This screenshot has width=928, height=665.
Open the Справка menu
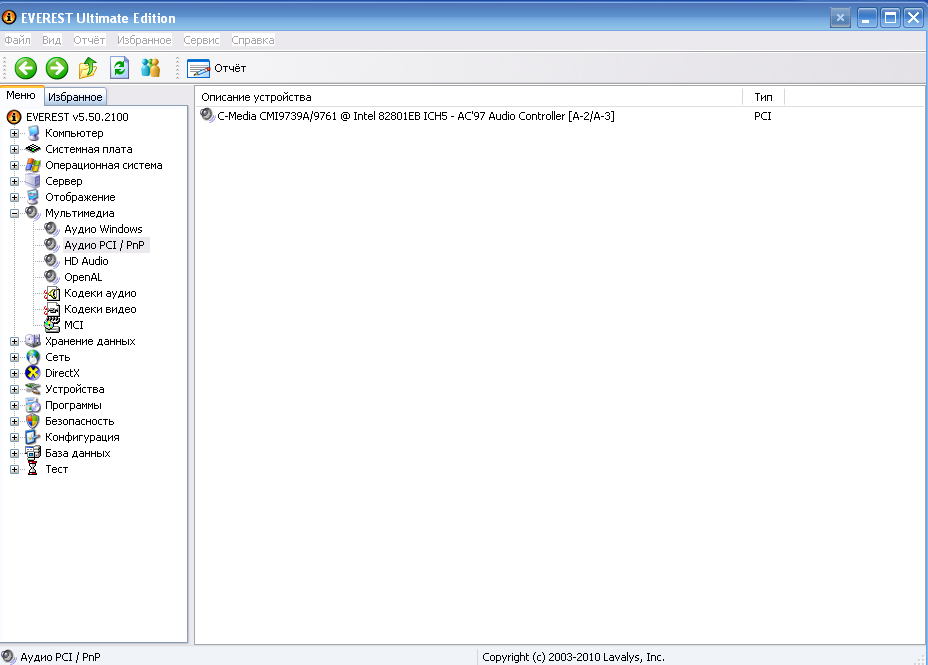(x=253, y=40)
